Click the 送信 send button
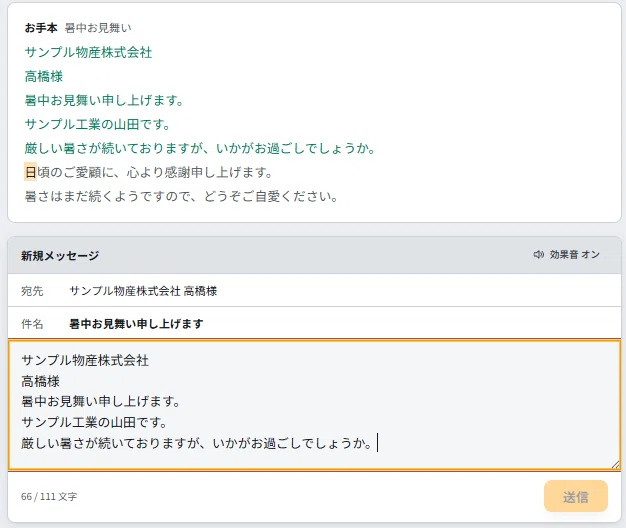The height and width of the screenshot is (528, 626). pyautogui.click(x=576, y=496)
